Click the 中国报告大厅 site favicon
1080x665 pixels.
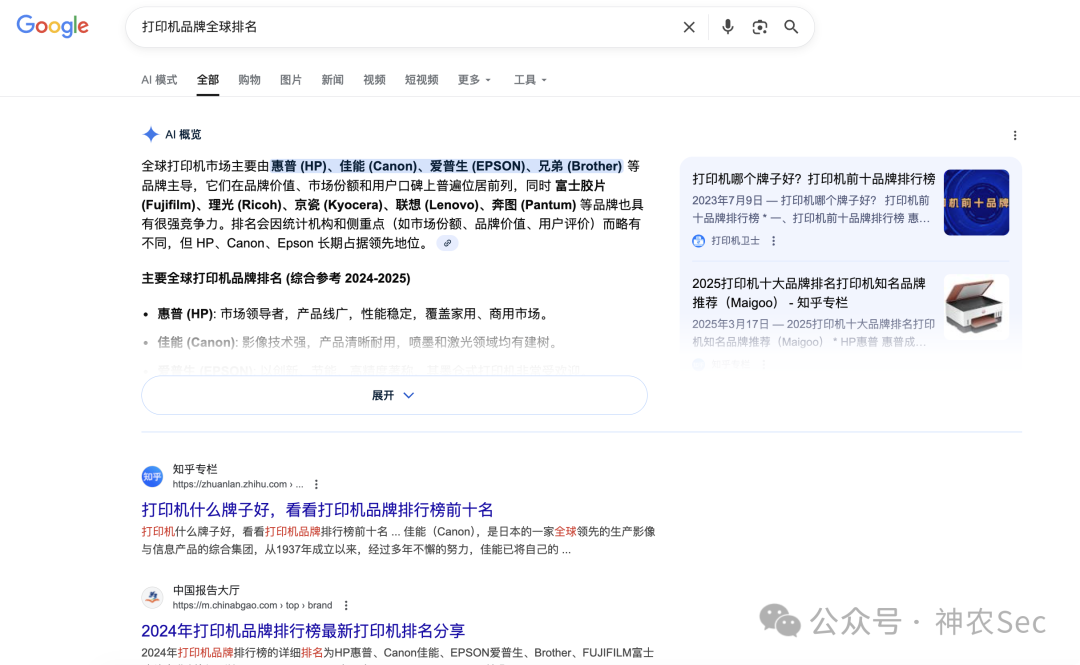point(151,597)
